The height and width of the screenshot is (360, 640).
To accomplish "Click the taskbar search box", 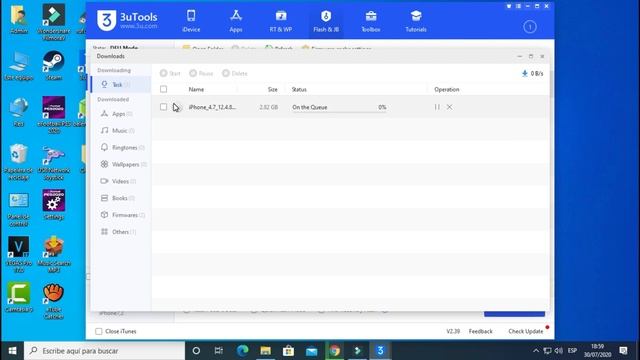I will (x=104, y=351).
